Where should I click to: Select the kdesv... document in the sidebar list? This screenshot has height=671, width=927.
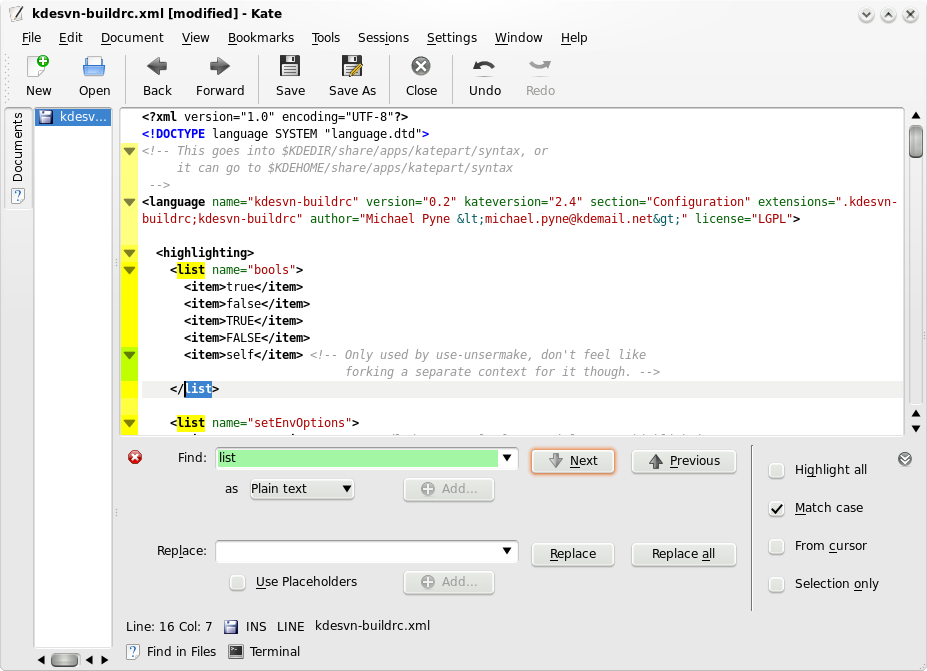coord(73,117)
